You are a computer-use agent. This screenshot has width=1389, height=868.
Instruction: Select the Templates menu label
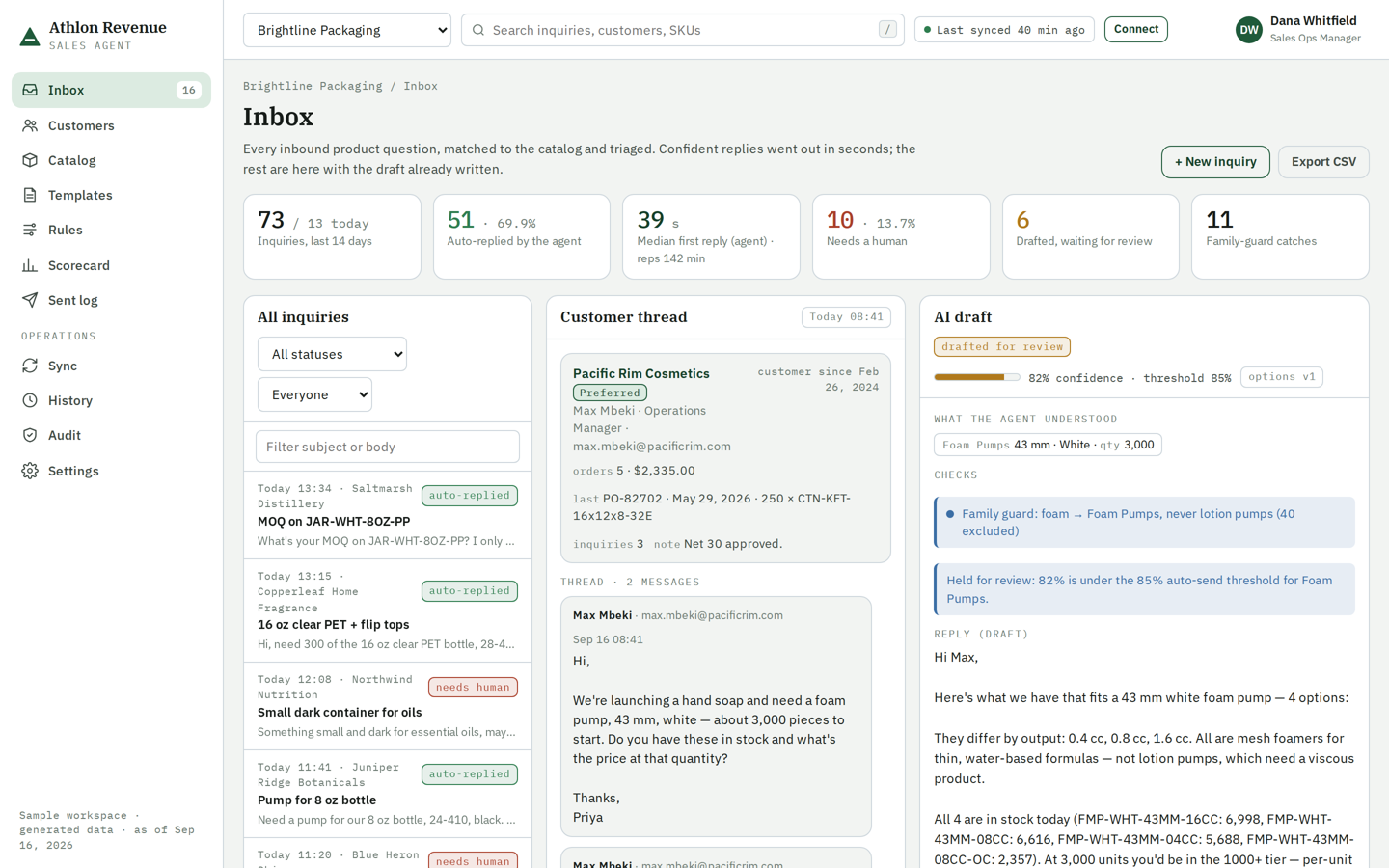coord(80,195)
